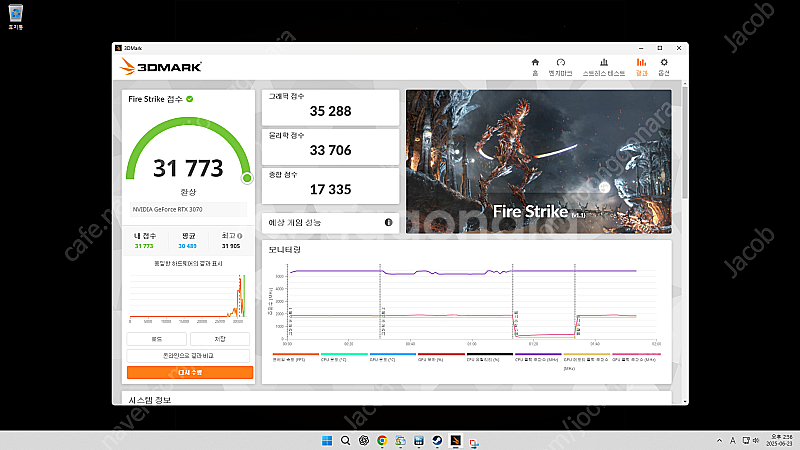This screenshot has width=800, height=450.
Task: Click the vertical scrollbar of the results page
Action: (x=684, y=150)
